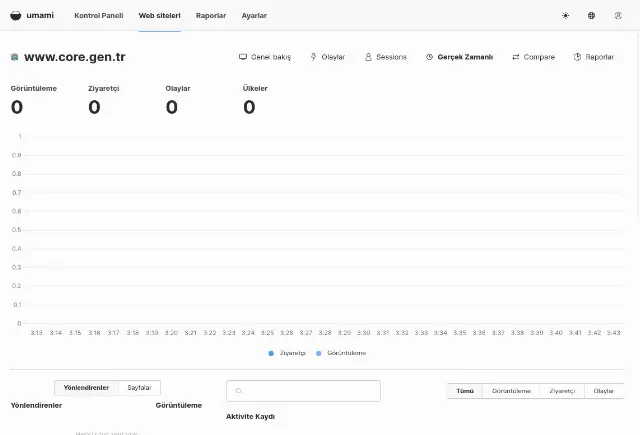The height and width of the screenshot is (435, 640).
Task: Click the lightning bolt icon beside Olaylar
Action: (x=313, y=57)
